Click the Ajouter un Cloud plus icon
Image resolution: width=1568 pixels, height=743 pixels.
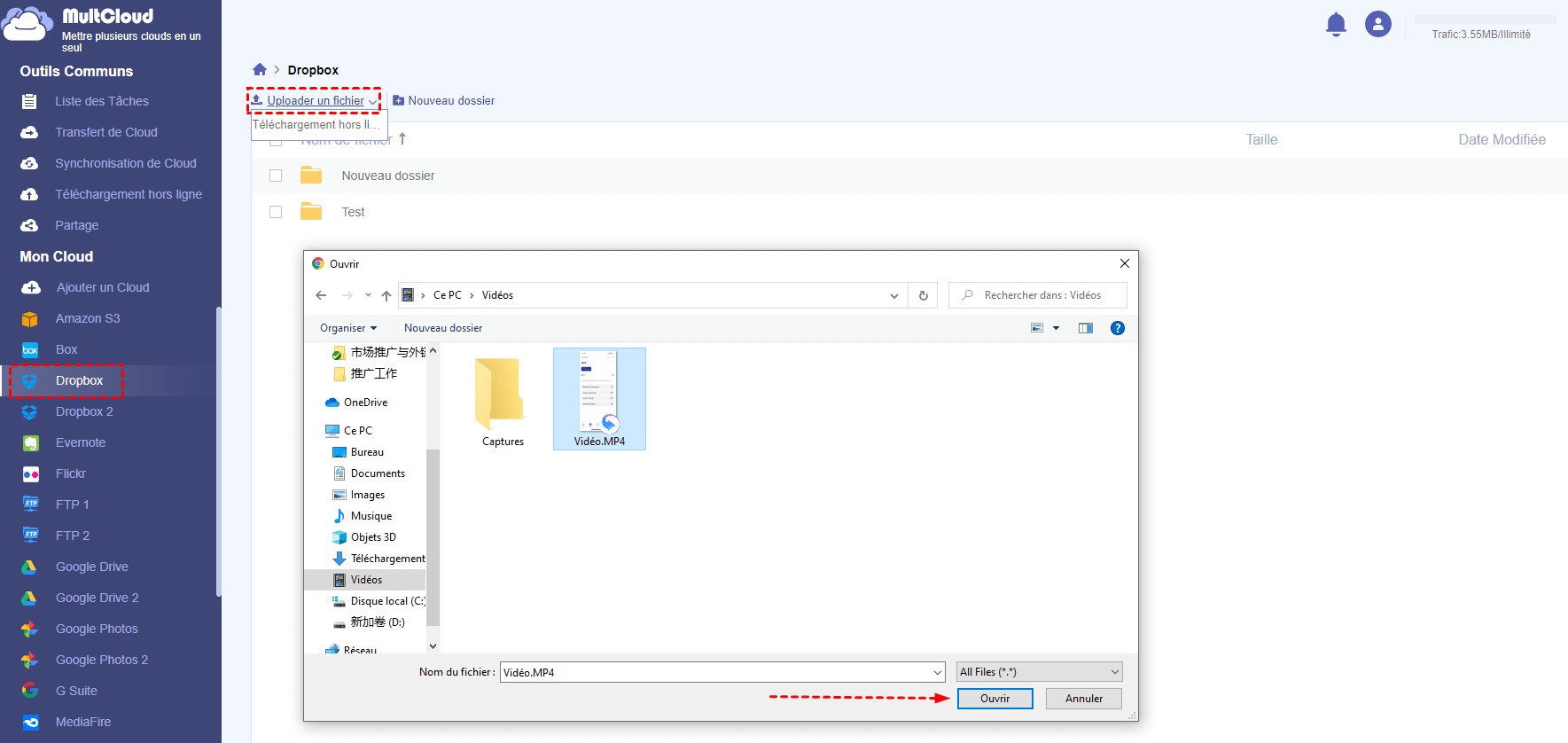pos(30,287)
